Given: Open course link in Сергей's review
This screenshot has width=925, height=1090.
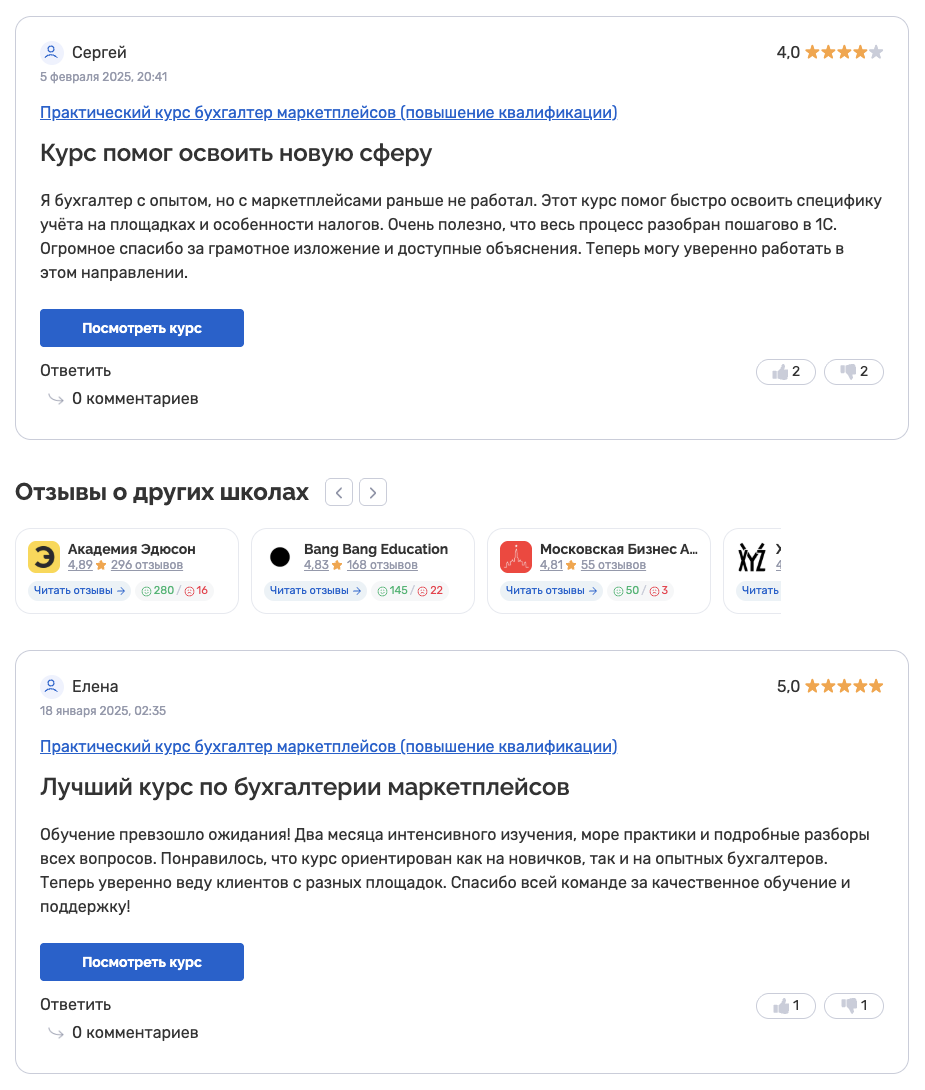Looking at the screenshot, I should pos(328,112).
